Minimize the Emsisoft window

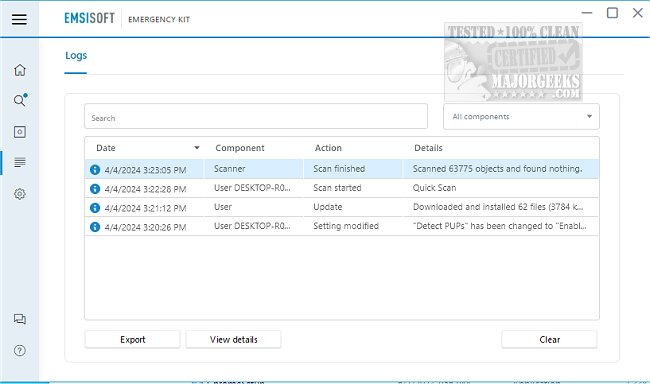tap(587, 13)
